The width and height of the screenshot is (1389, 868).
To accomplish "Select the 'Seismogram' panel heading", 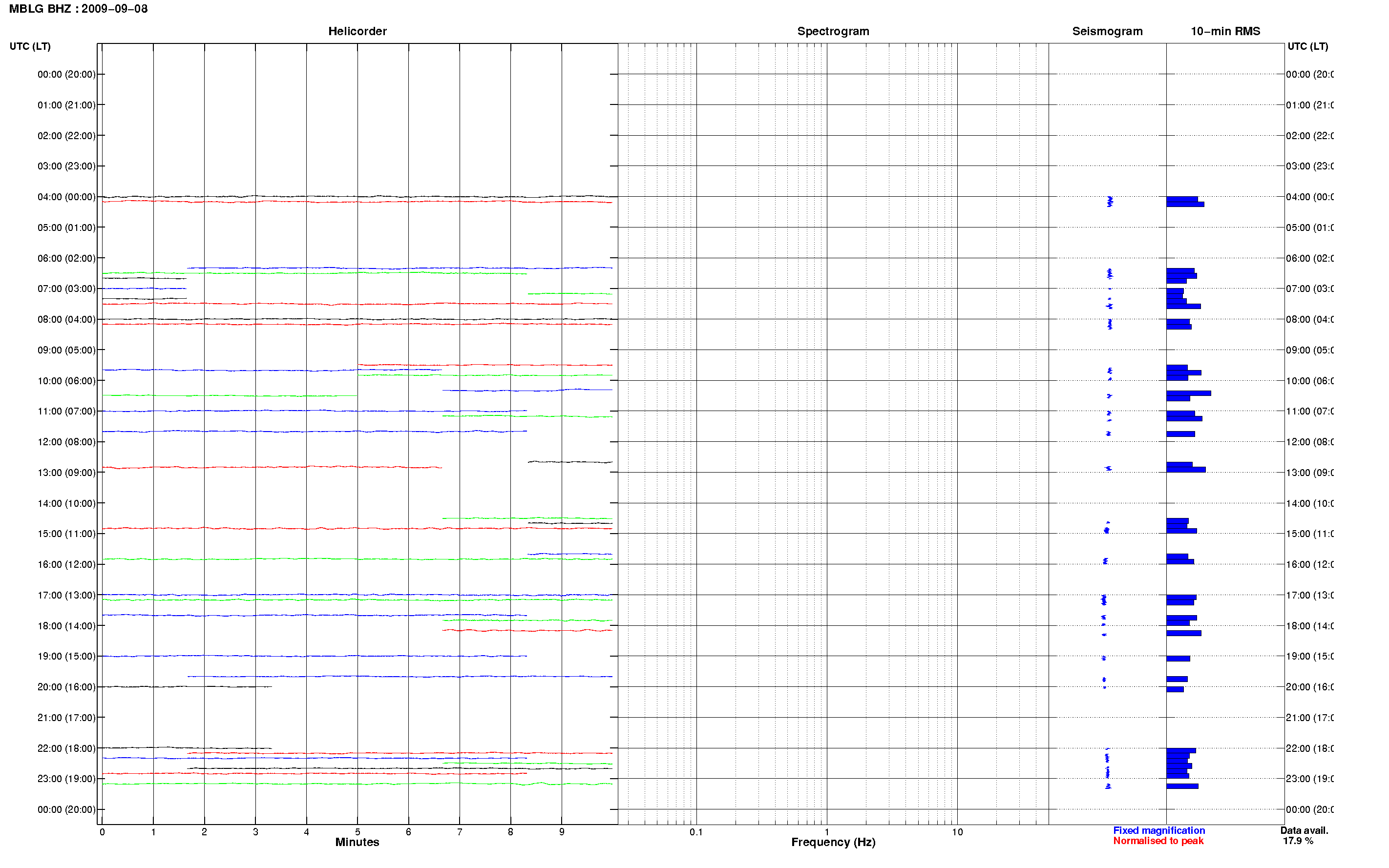I will click(x=1107, y=31).
